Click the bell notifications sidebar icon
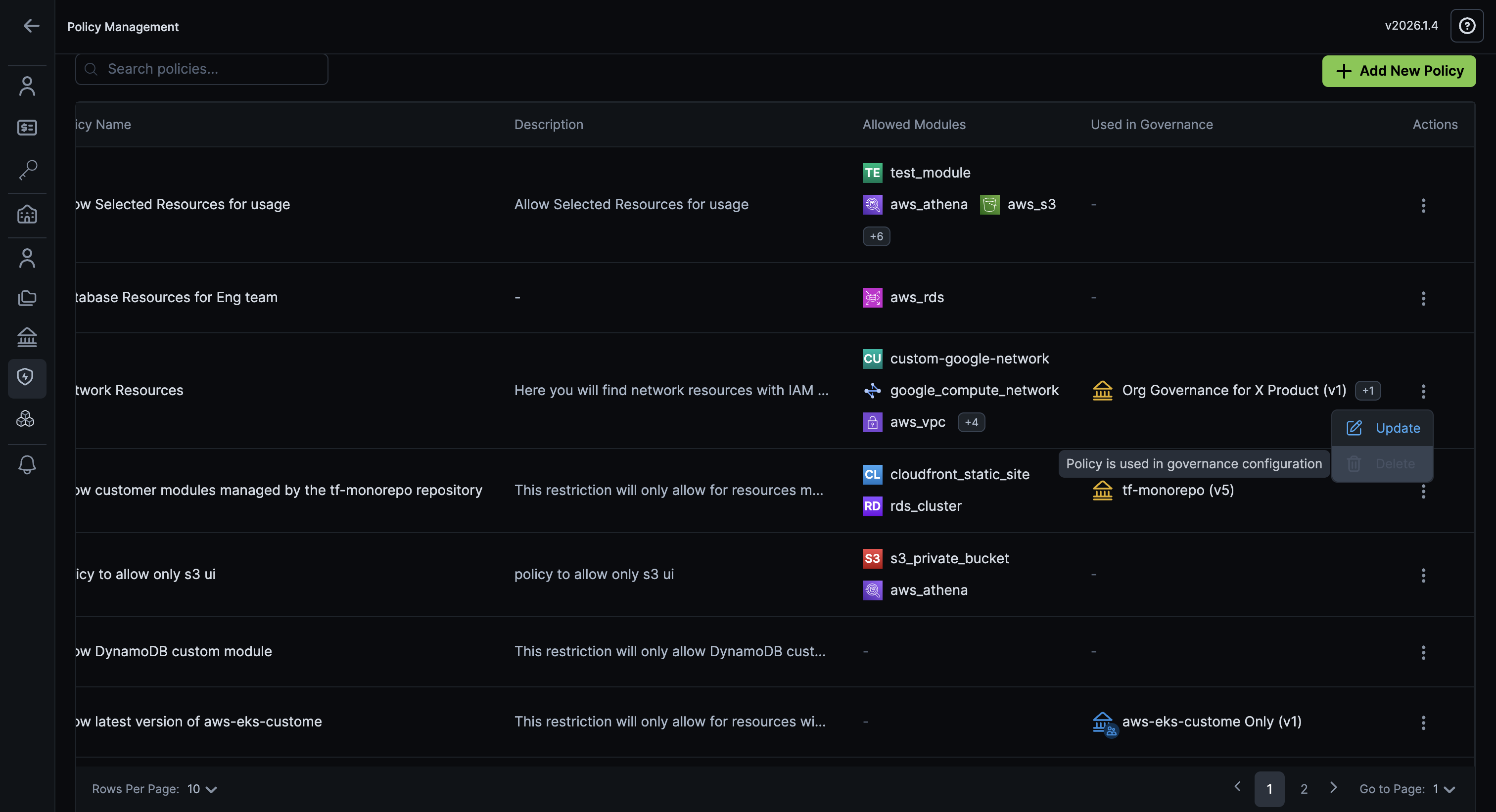Viewport: 1496px width, 812px height. coord(27,464)
